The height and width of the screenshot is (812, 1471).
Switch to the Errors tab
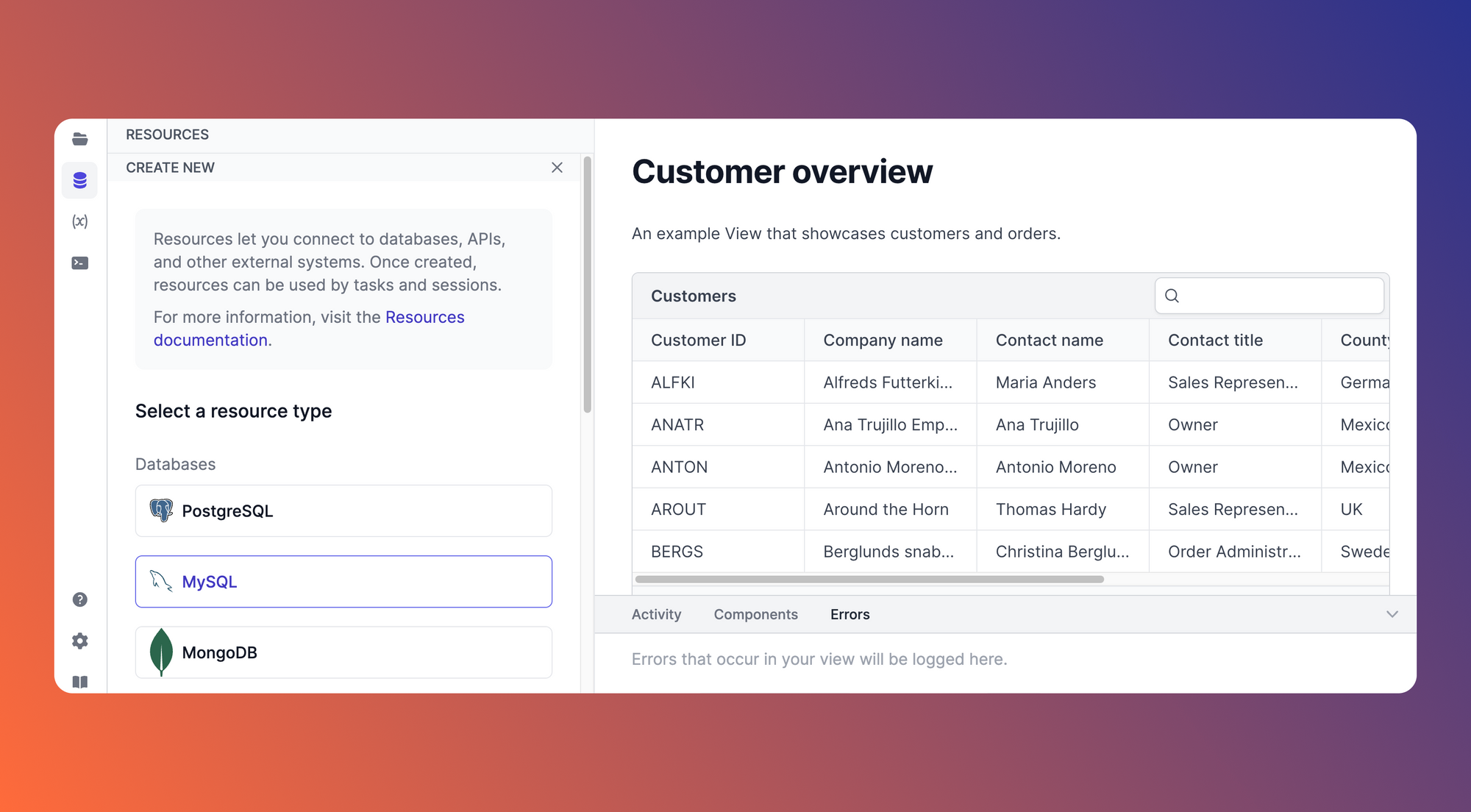coord(850,614)
